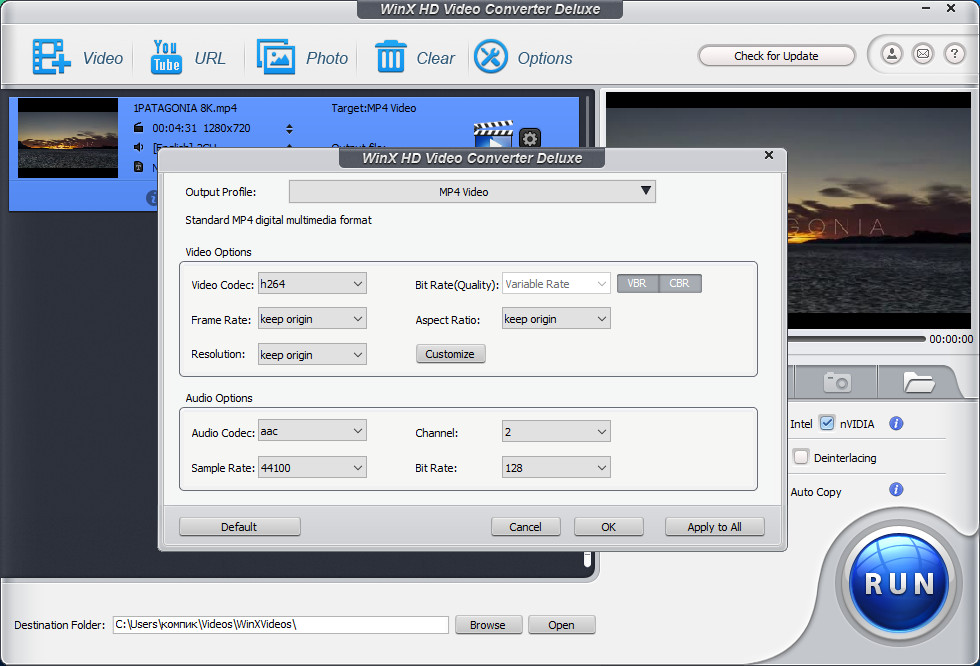Open the Photo slideshow tool
This screenshot has height=666, width=980.
coord(276,57)
